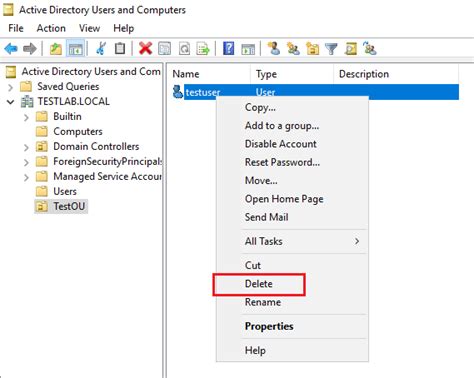Viewport: 474px width, 378px height.
Task: Click the Find objects toolbar icon
Action: [x=351, y=49]
